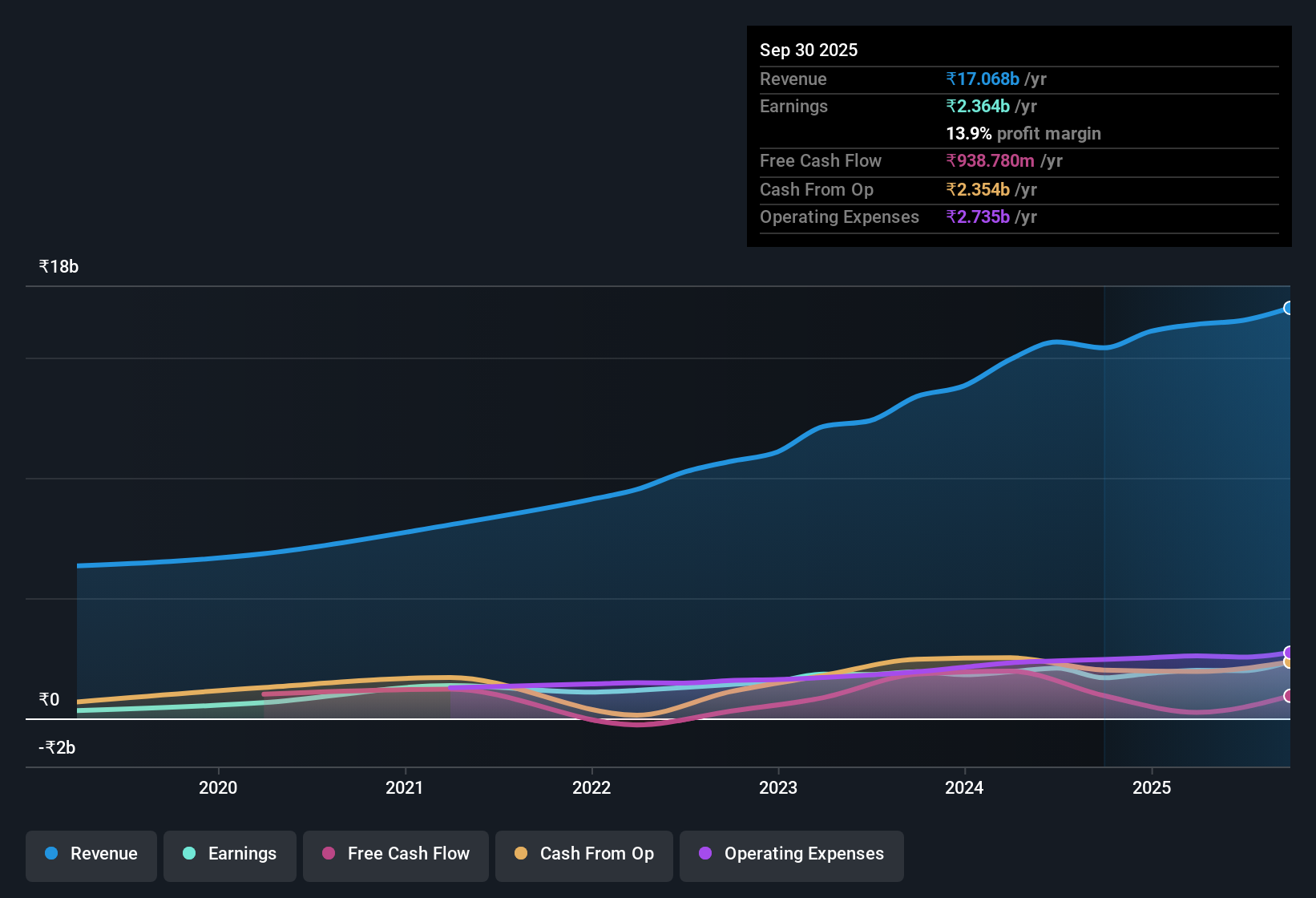Click the shaded forecast region of the chart

pyautogui.click(x=1194, y=481)
